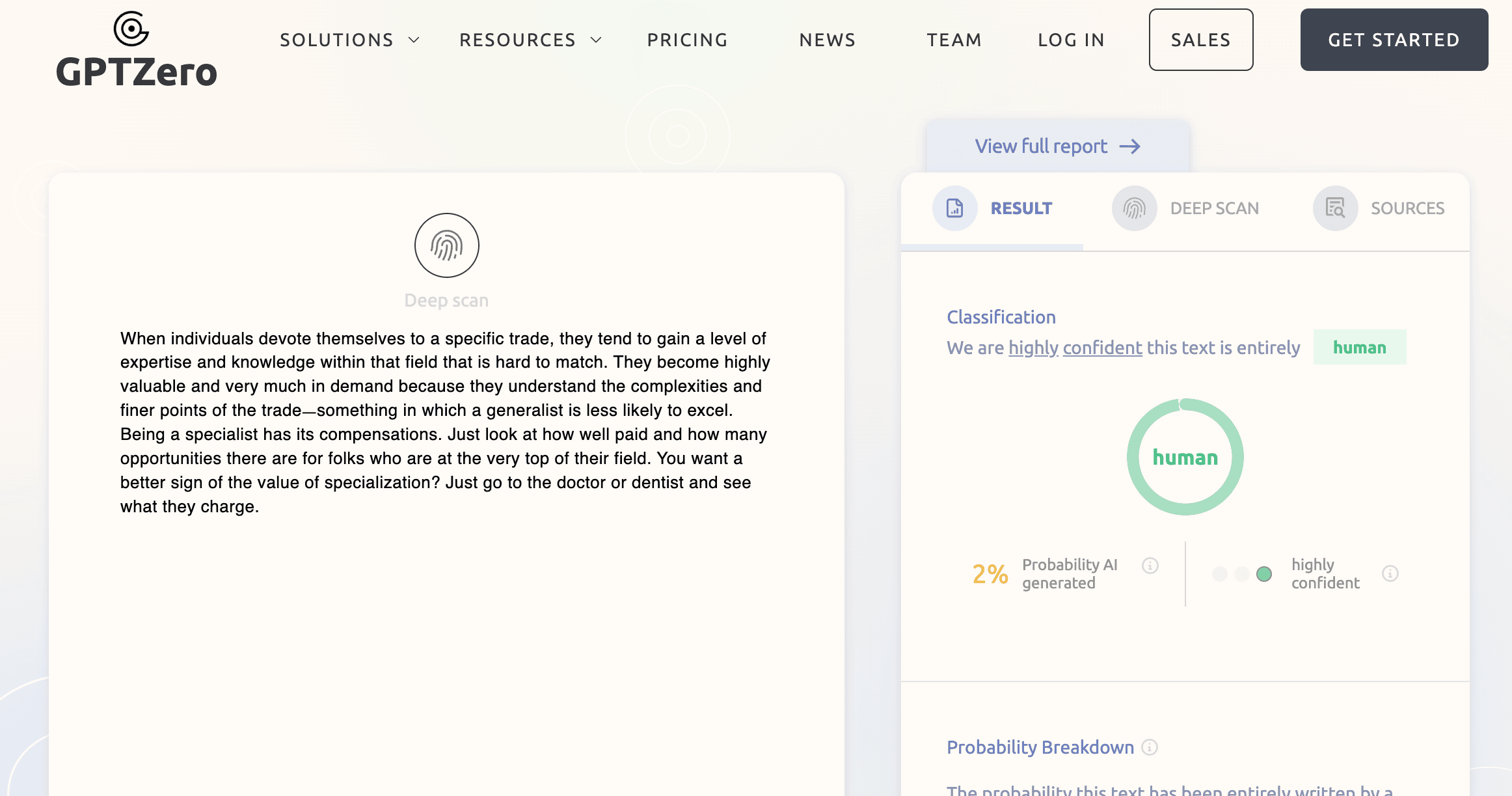Switch to the SOURCES tab
1512x796 pixels.
[x=1407, y=208]
